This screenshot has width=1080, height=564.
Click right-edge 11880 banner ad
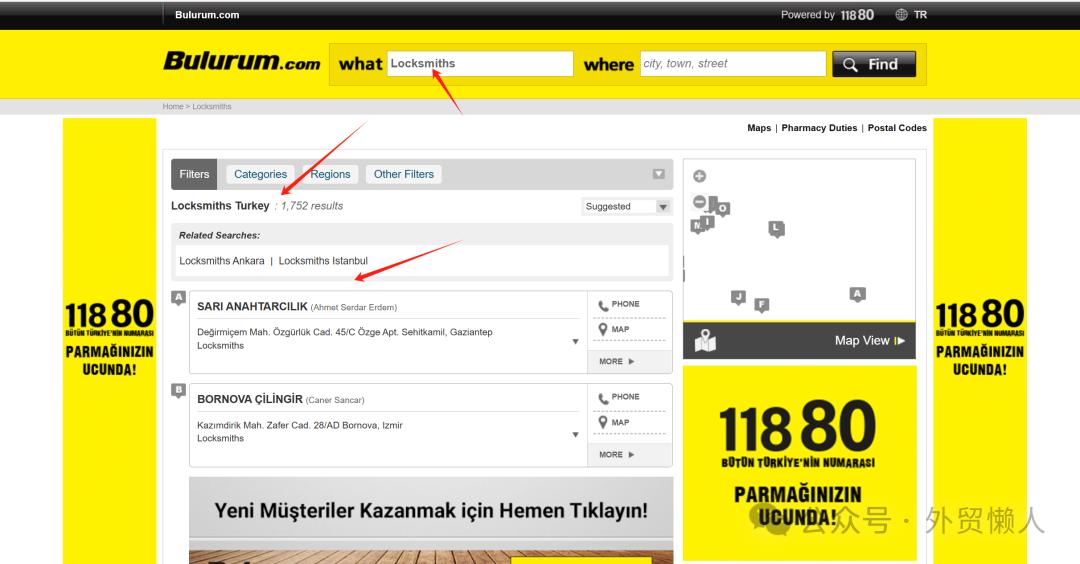point(979,341)
